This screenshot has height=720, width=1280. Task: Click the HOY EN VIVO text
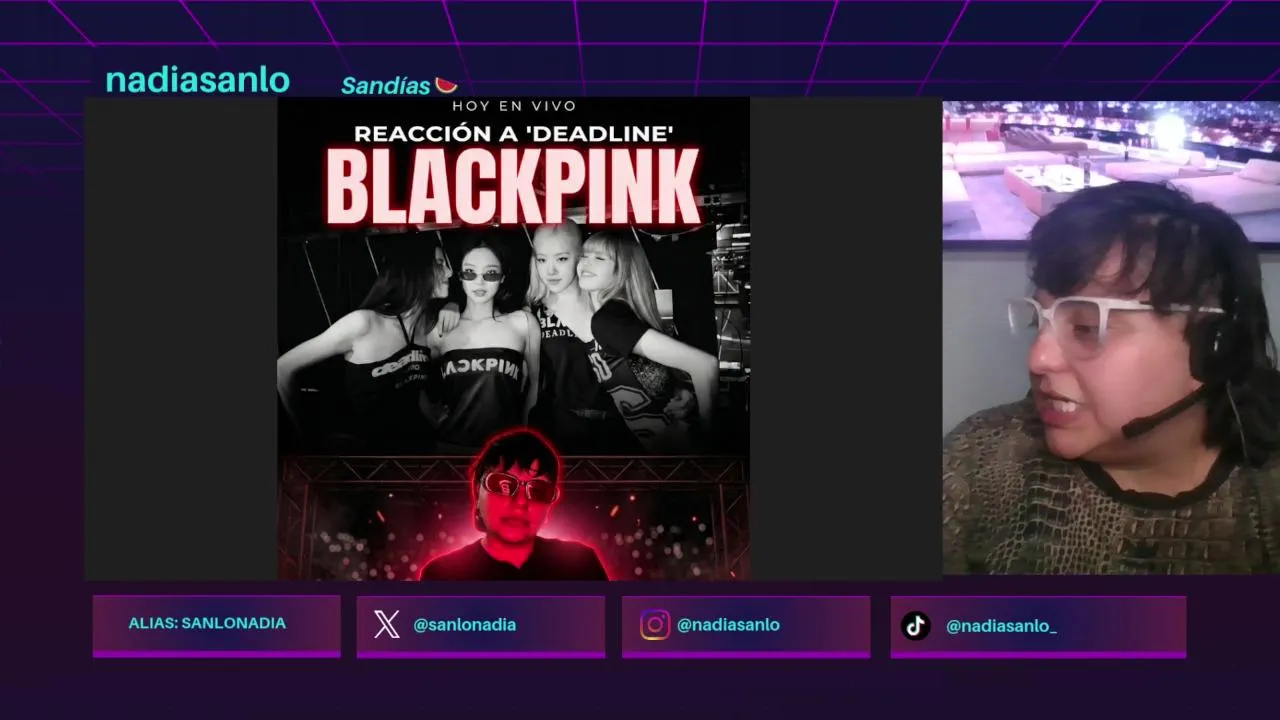pyautogui.click(x=514, y=106)
